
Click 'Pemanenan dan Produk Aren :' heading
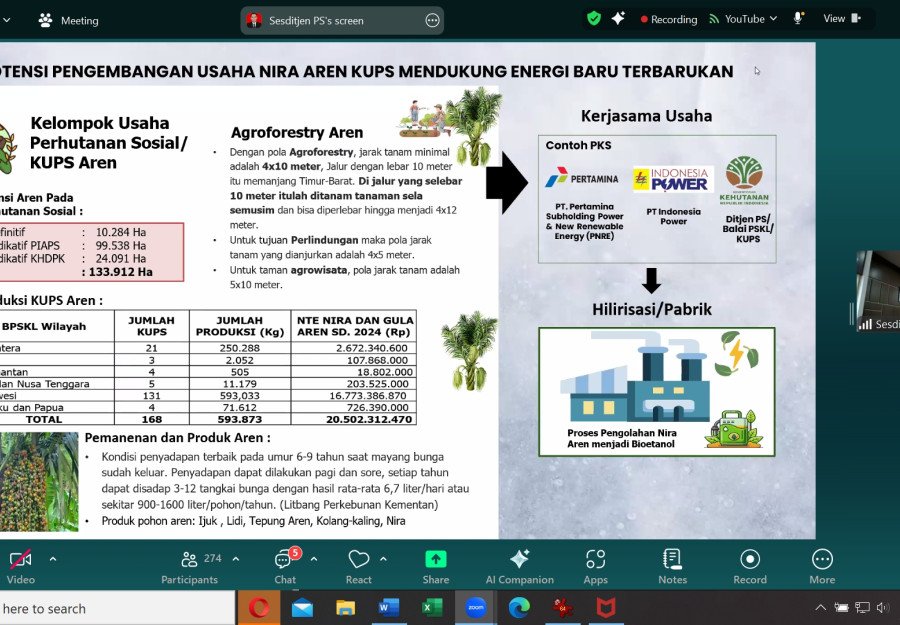click(177, 437)
